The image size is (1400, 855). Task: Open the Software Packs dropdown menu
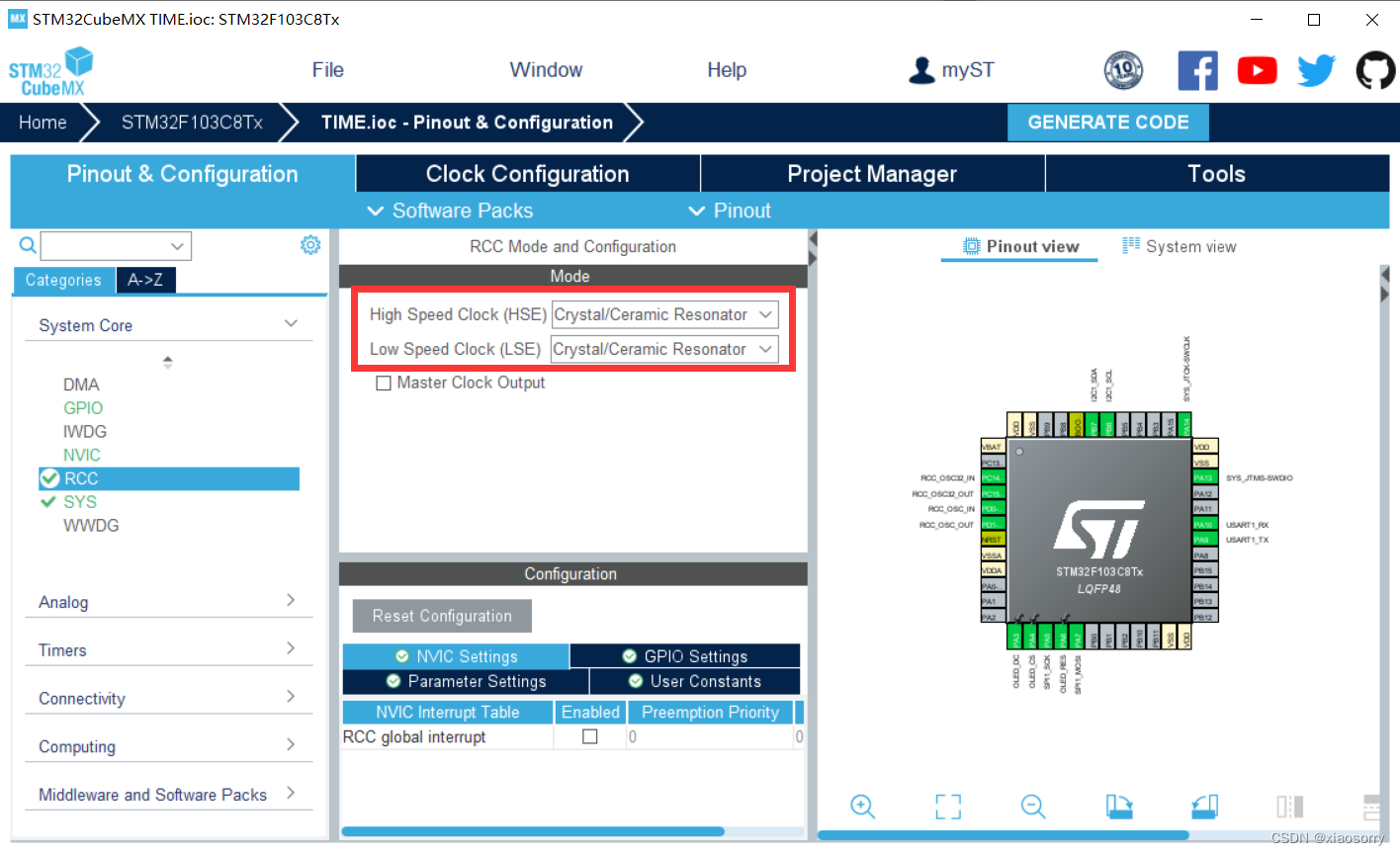coord(450,211)
